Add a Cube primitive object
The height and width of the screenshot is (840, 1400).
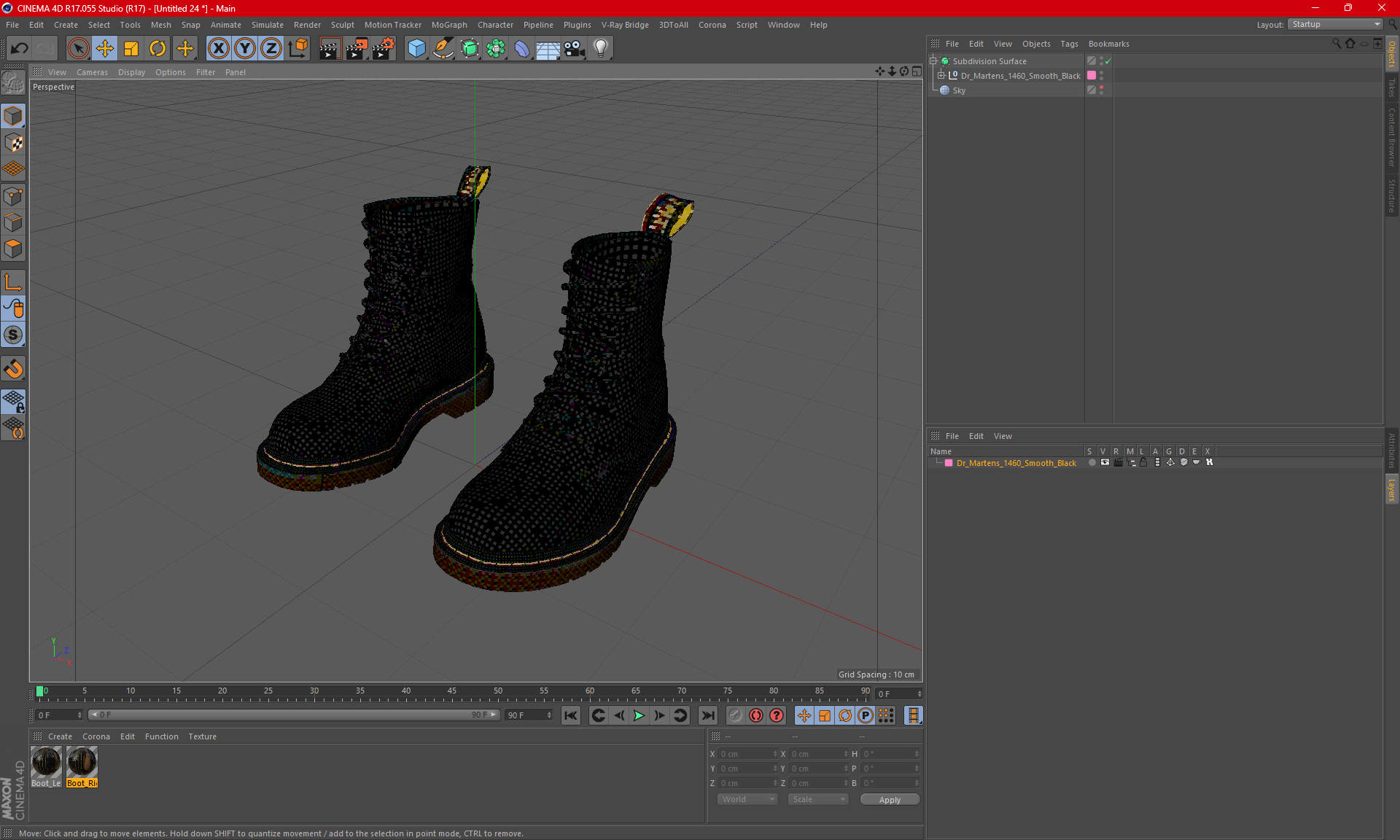click(x=416, y=48)
